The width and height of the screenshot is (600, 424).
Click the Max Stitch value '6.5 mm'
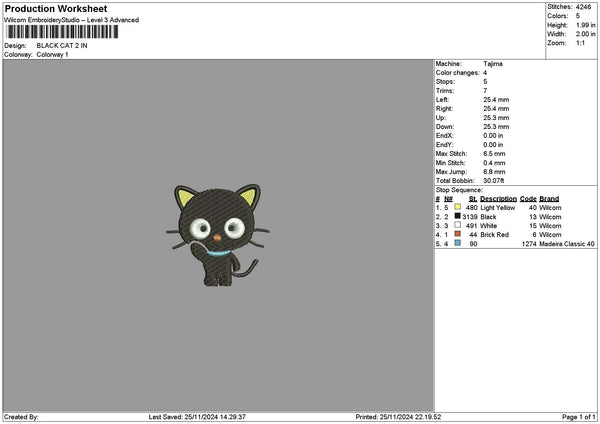point(494,153)
